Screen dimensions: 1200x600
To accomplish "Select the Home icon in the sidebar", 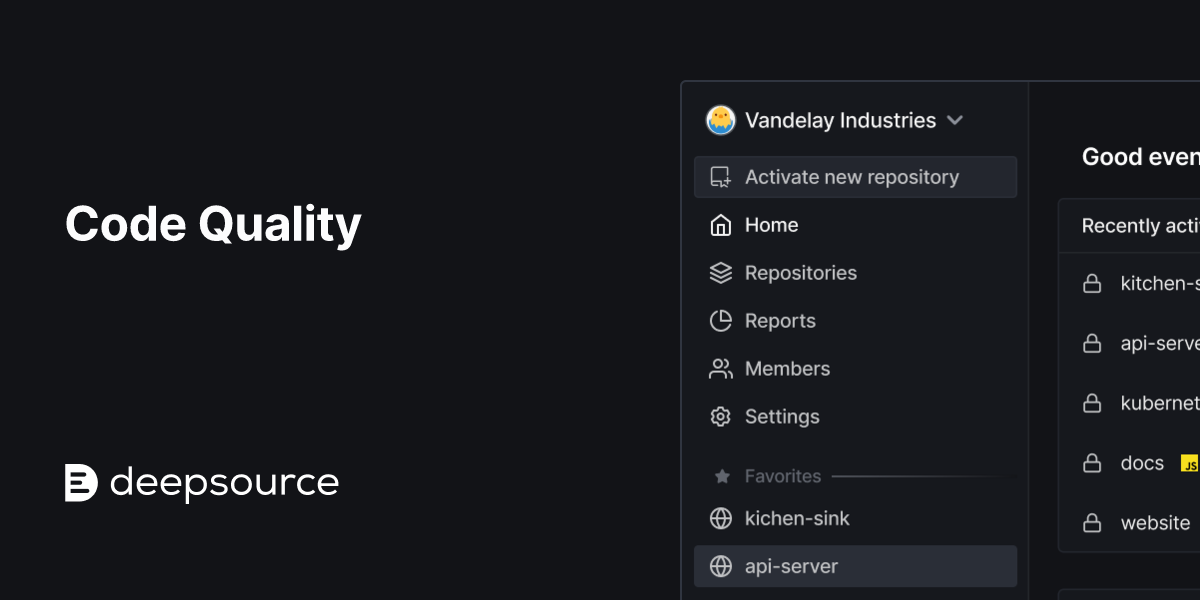I will click(x=719, y=225).
